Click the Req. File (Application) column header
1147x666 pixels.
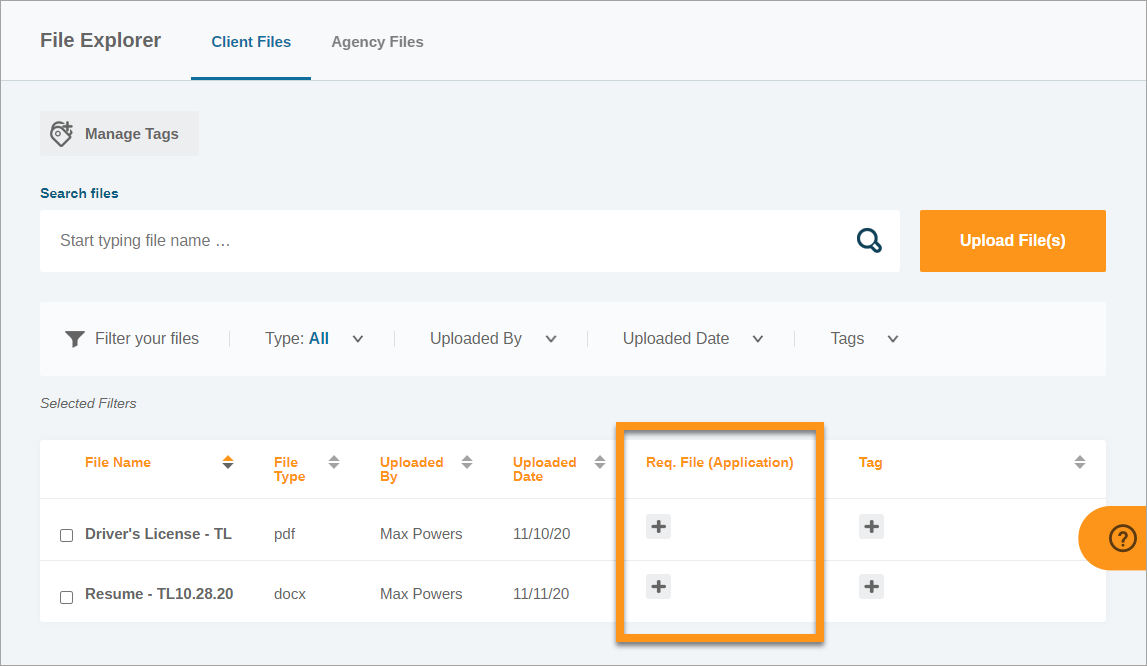click(x=719, y=463)
